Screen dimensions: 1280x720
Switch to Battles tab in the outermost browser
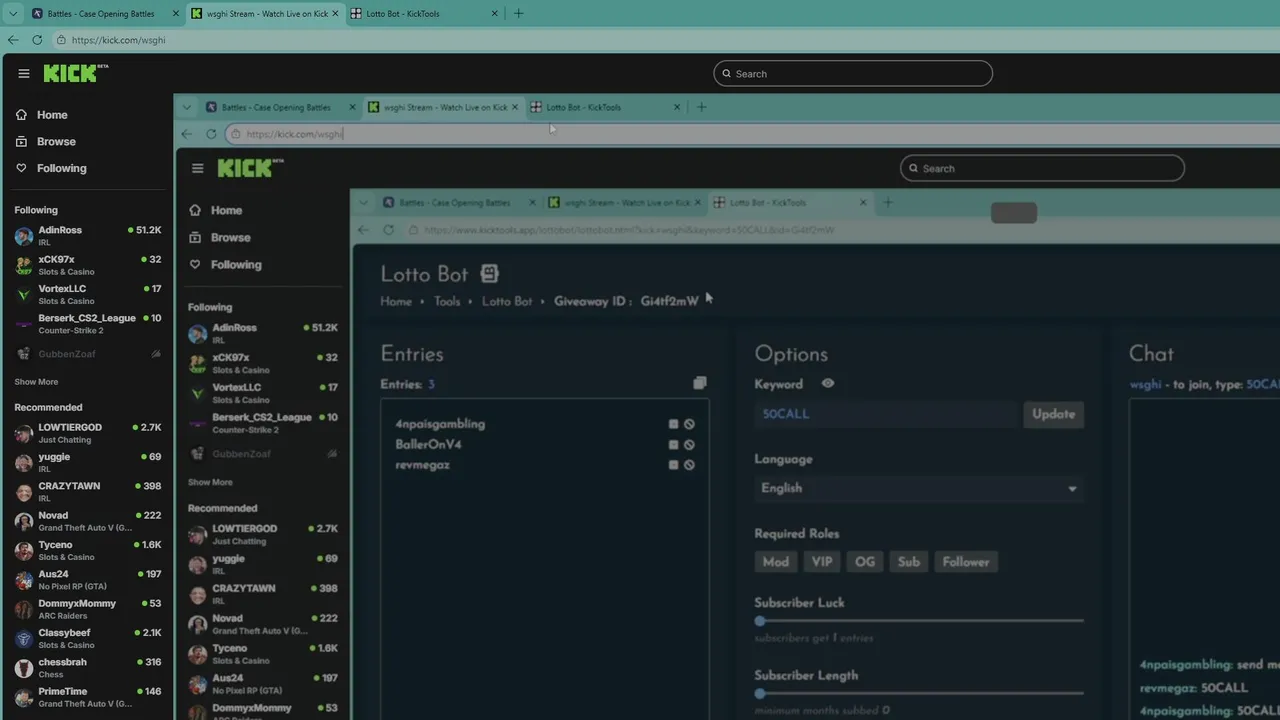pos(104,13)
